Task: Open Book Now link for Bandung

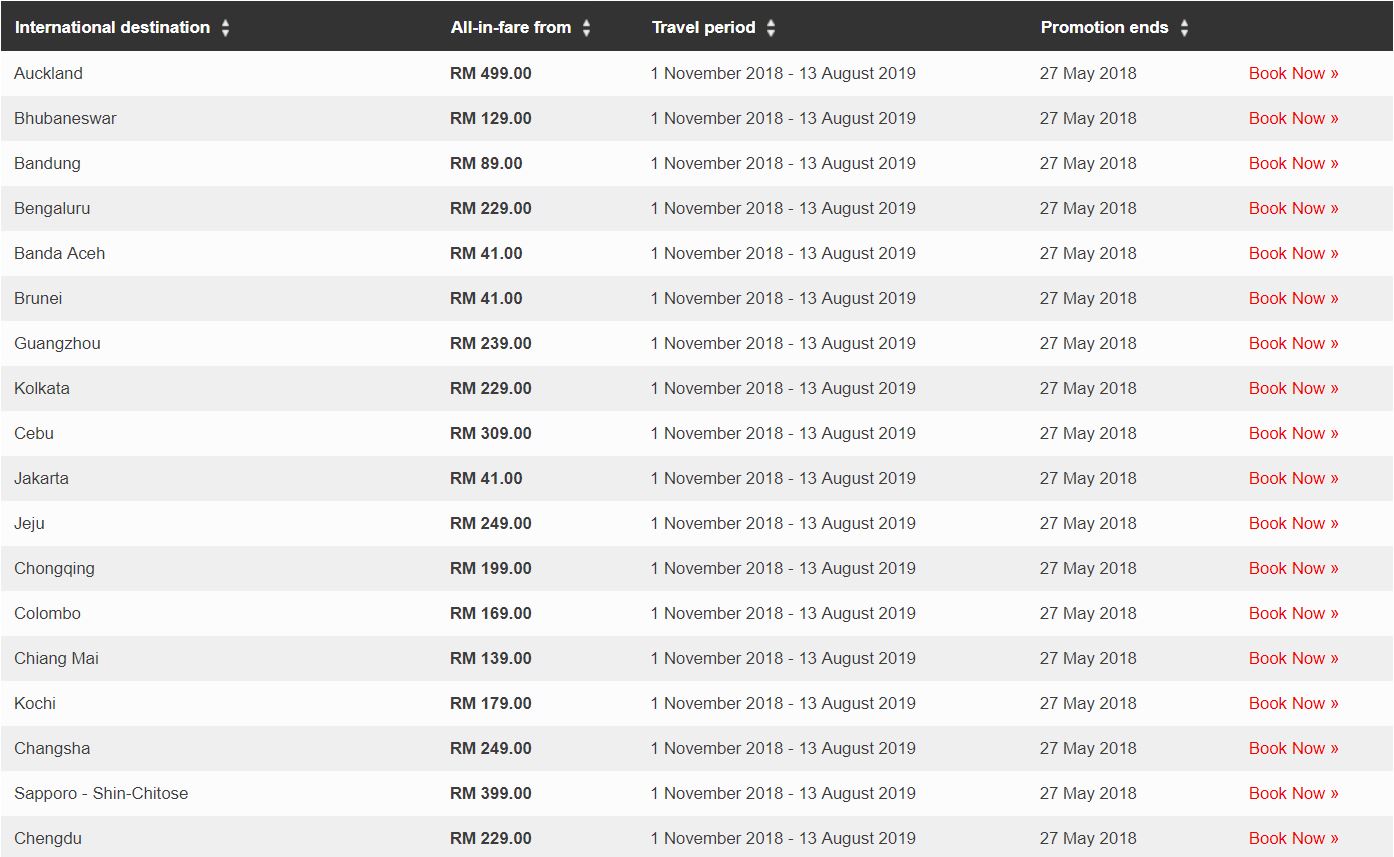Action: point(1293,163)
